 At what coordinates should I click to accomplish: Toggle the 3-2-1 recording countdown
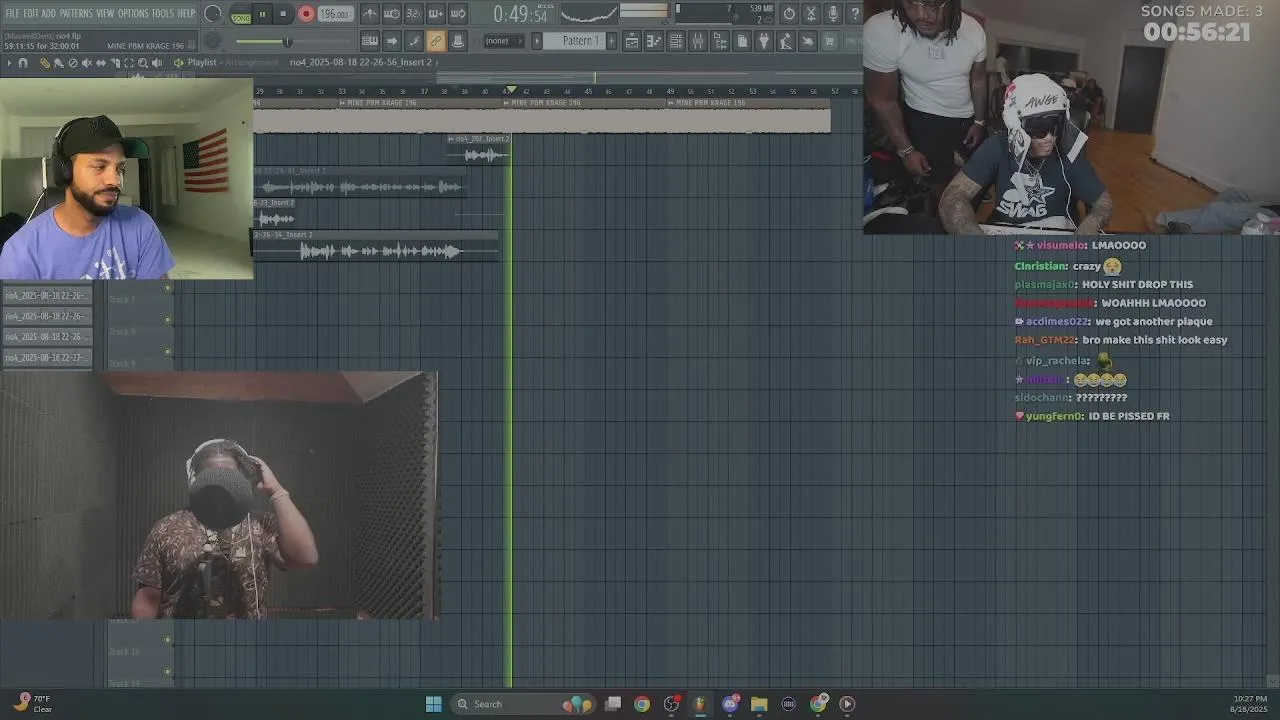tap(414, 14)
